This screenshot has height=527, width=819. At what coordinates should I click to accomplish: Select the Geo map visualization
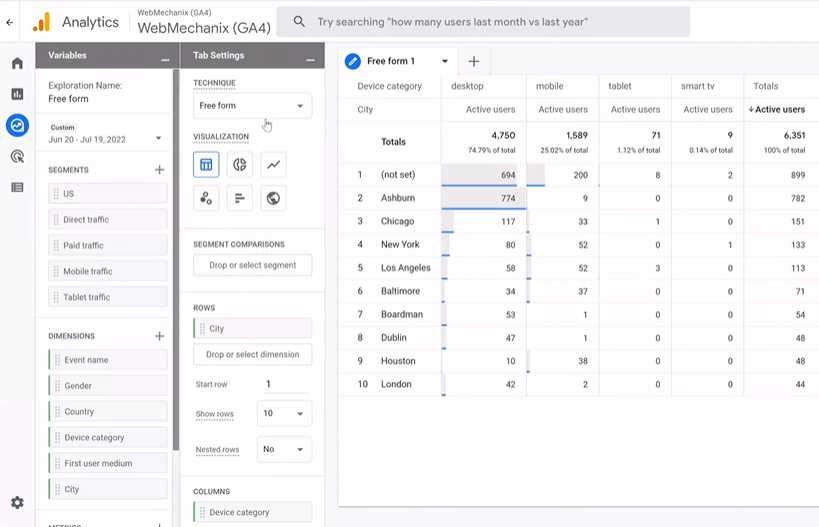coord(273,198)
